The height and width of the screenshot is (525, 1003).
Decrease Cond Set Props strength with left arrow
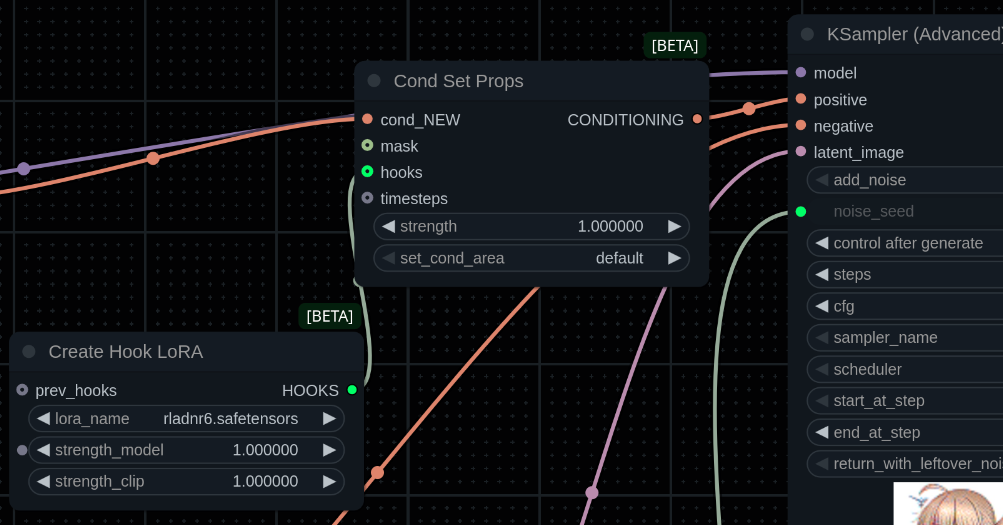(388, 226)
